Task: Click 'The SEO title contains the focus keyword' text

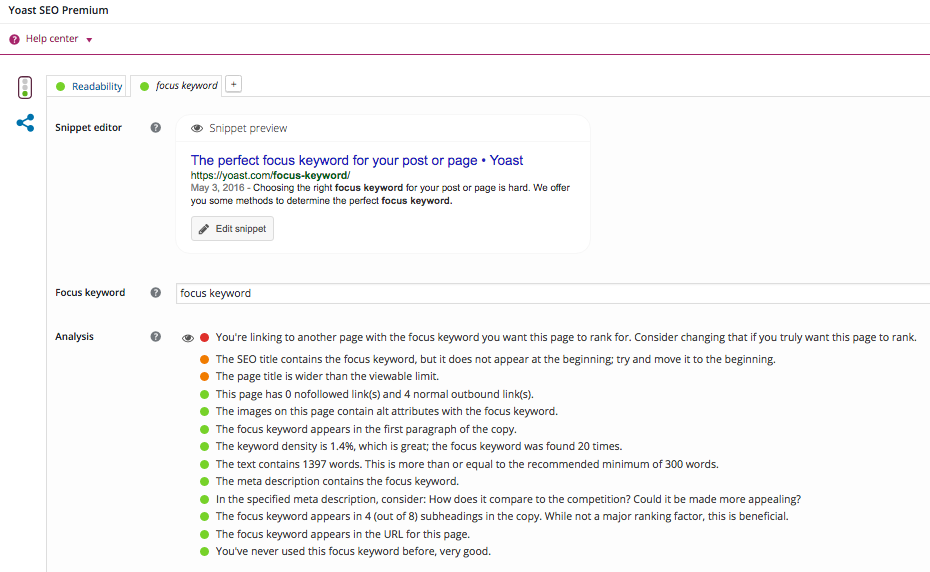Action: (495, 359)
